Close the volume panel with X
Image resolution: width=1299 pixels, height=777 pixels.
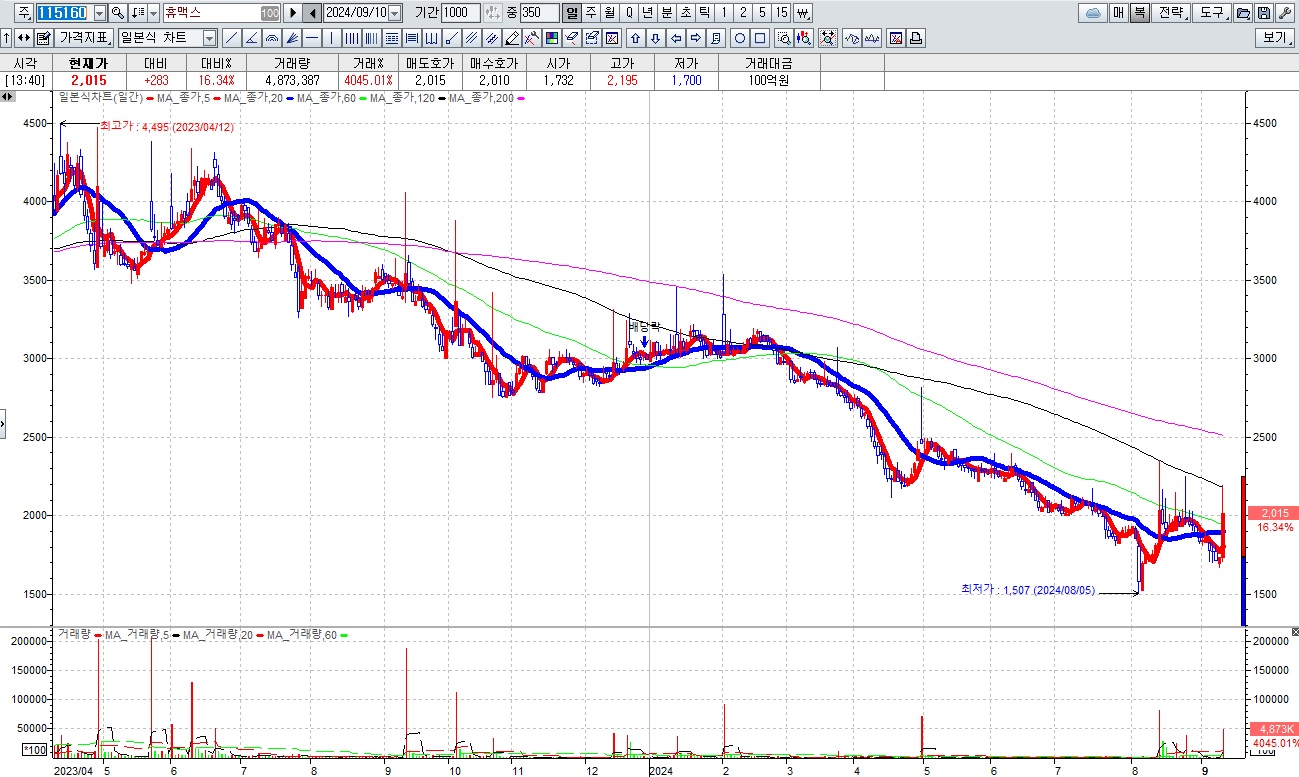(x=1293, y=632)
